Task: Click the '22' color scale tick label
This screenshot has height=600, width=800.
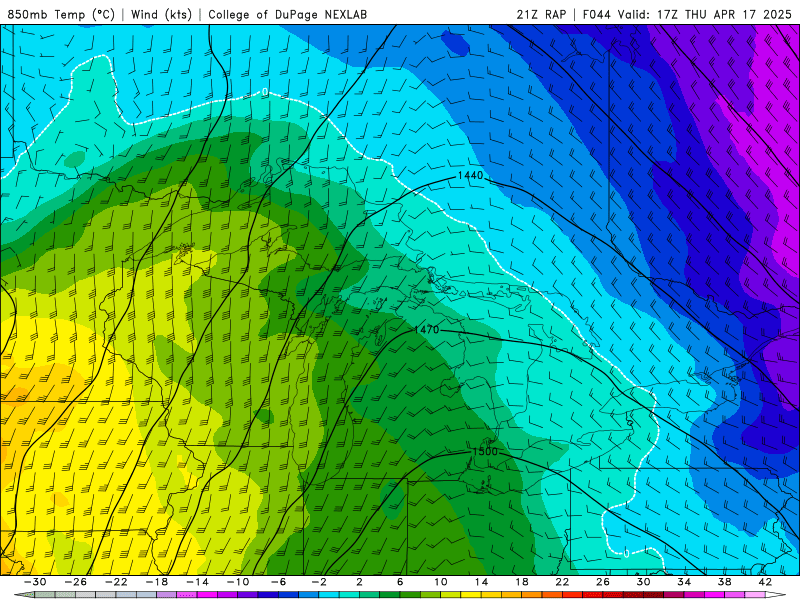Action: (562, 582)
